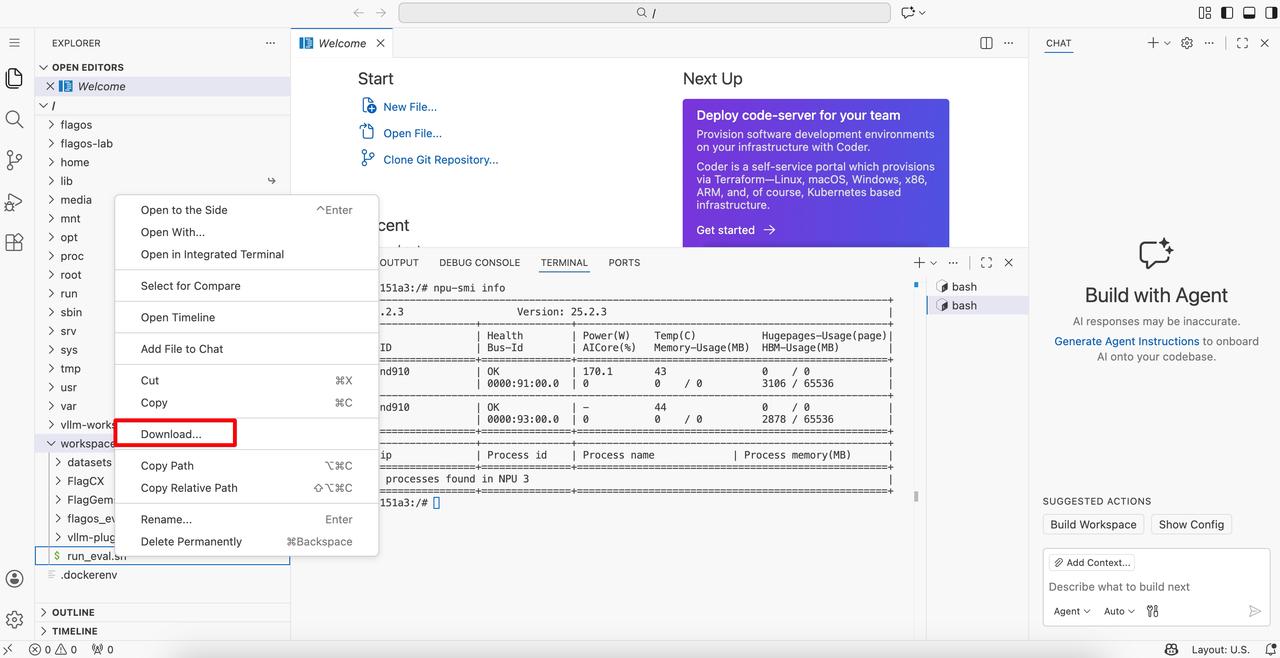Image resolution: width=1280 pixels, height=658 pixels.
Task: Select Open in Integrated Terminal
Action: point(212,254)
